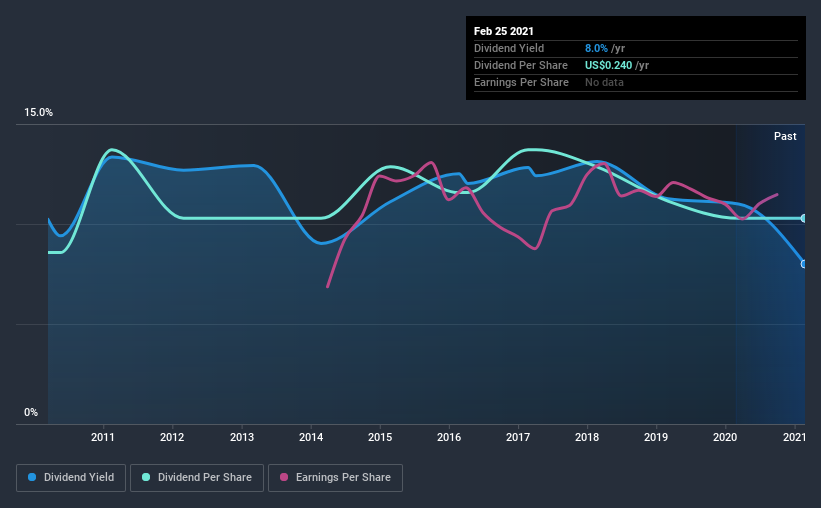Click the 2013 x-axis label
Screen dimensions: 821x508
(242, 437)
